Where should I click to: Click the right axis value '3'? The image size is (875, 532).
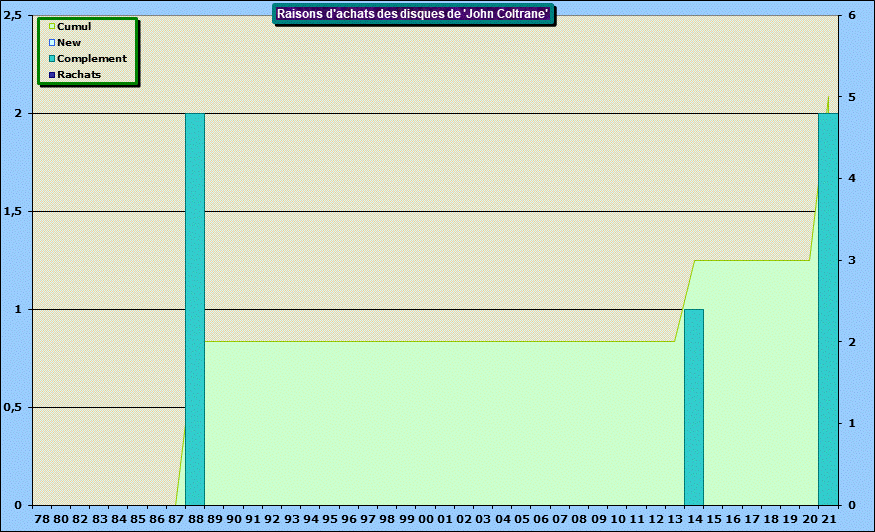pyautogui.click(x=851, y=261)
